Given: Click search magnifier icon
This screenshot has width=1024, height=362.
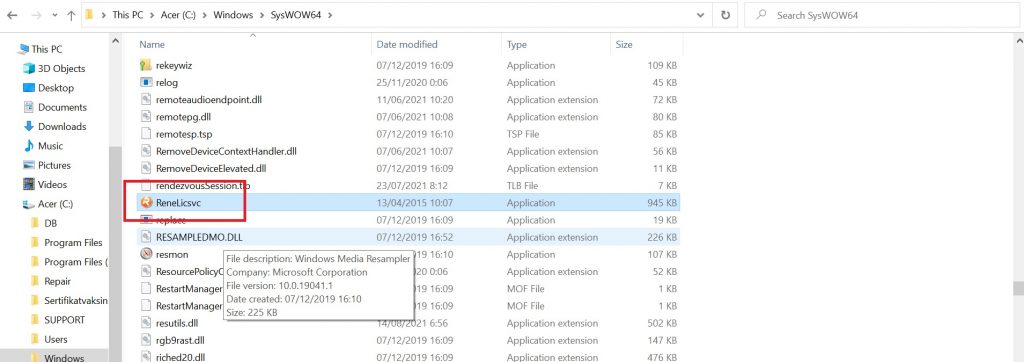Looking at the screenshot, I should pos(760,15).
